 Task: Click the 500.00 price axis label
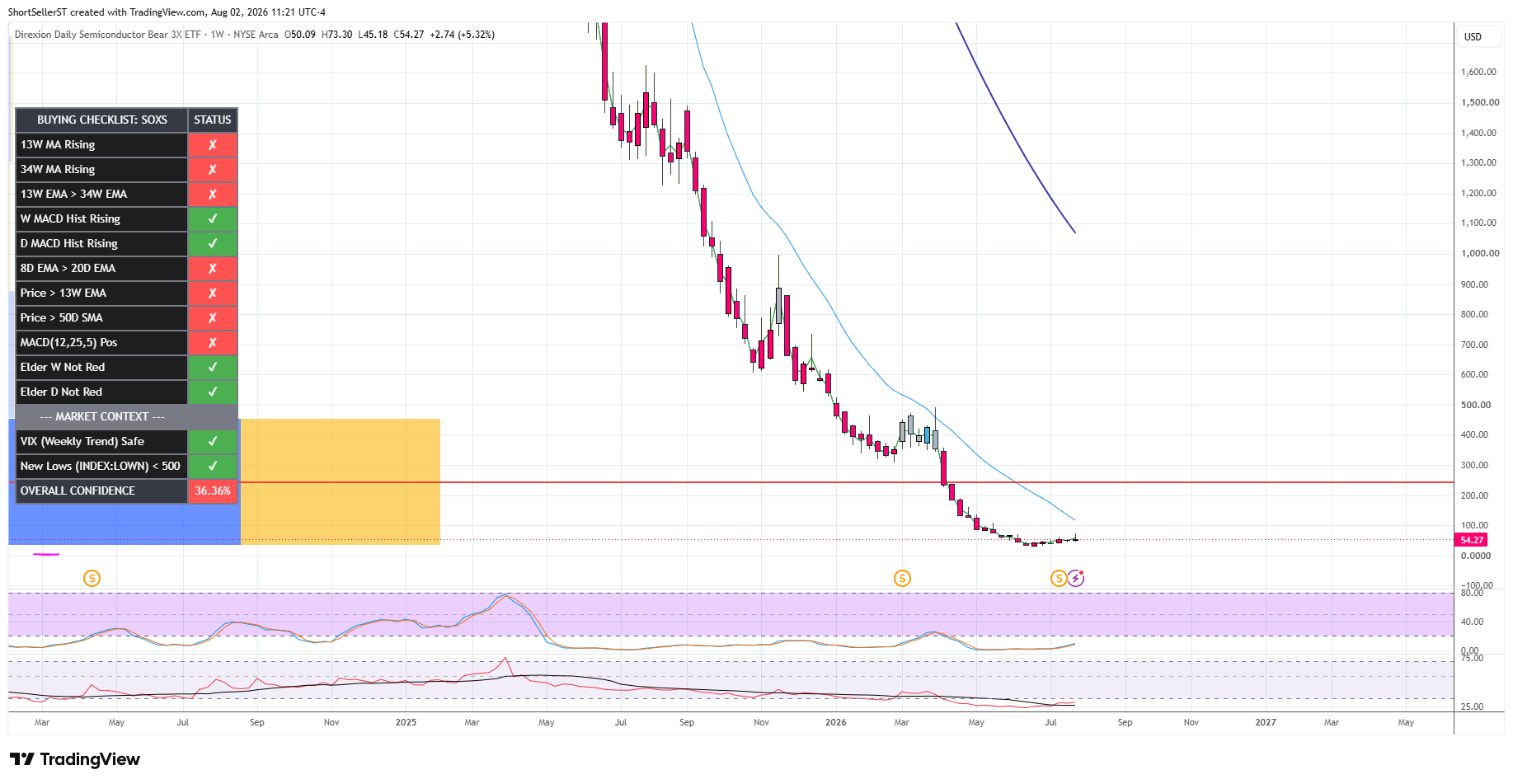(x=1475, y=405)
